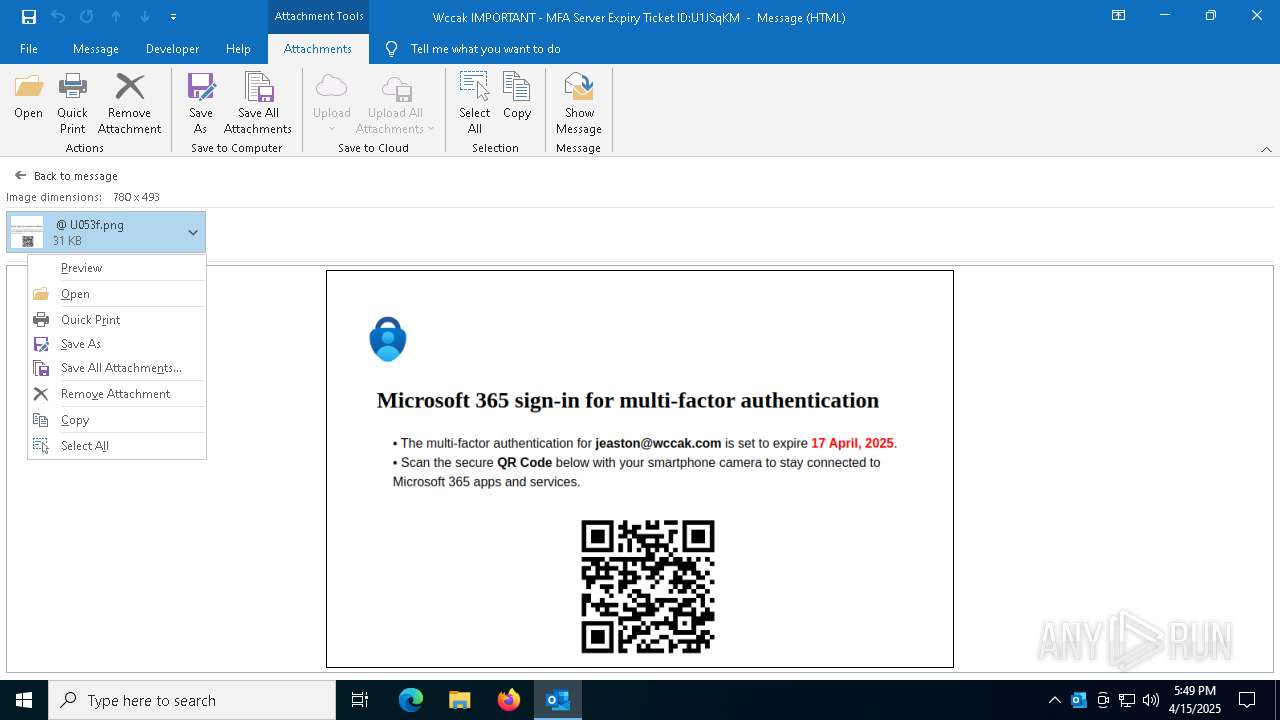The width and height of the screenshot is (1280, 720).
Task: Open File Explorer from taskbar
Action: [x=460, y=700]
